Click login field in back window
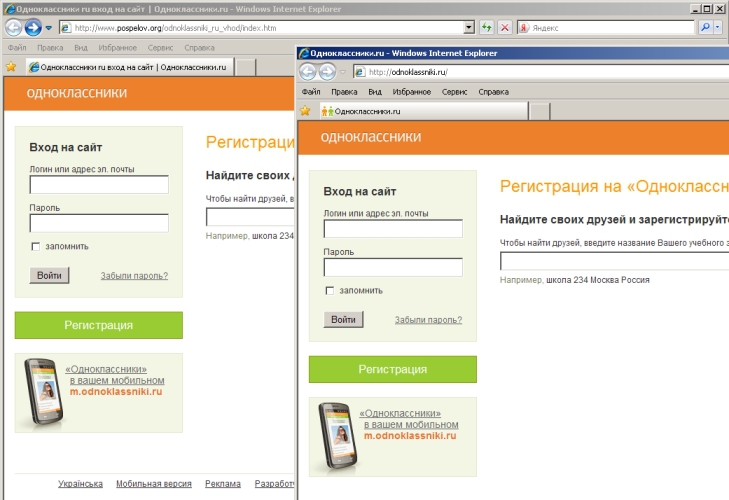The height and width of the screenshot is (500, 729). 99,185
